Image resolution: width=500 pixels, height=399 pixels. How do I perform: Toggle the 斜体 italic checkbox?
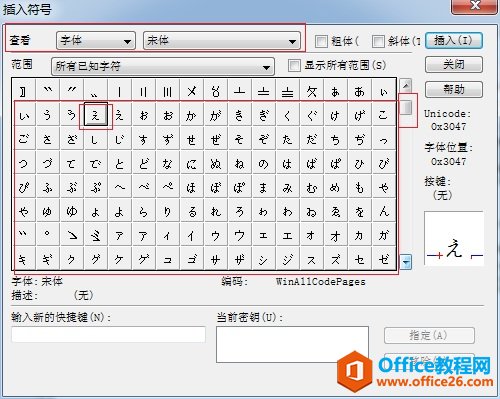pyautogui.click(x=378, y=41)
